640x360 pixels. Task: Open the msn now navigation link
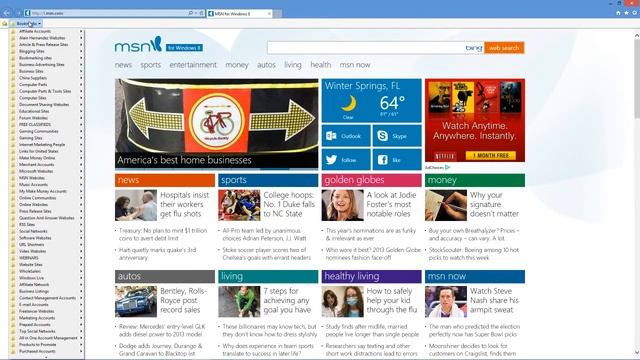[x=355, y=65]
